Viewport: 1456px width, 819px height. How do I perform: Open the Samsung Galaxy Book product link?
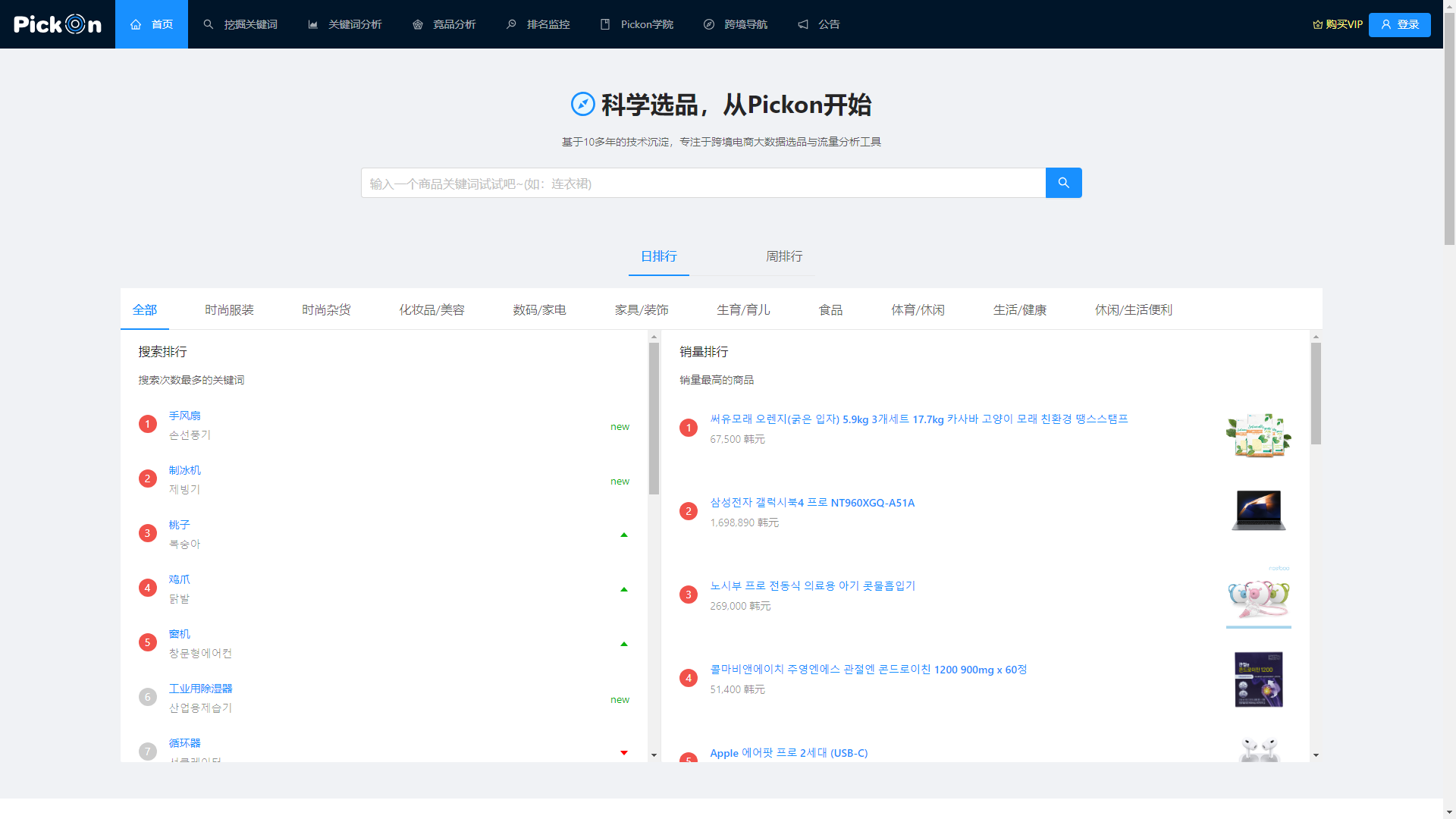click(811, 502)
